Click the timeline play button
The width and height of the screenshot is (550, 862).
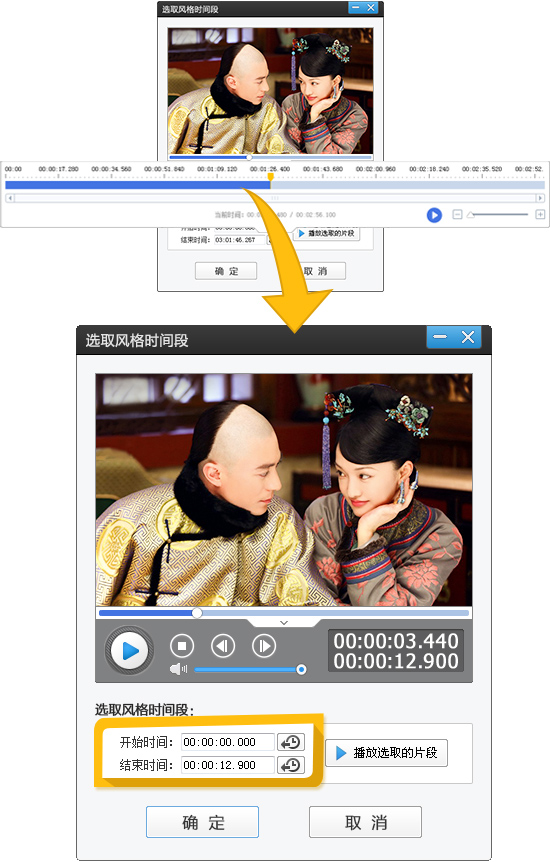click(x=434, y=215)
